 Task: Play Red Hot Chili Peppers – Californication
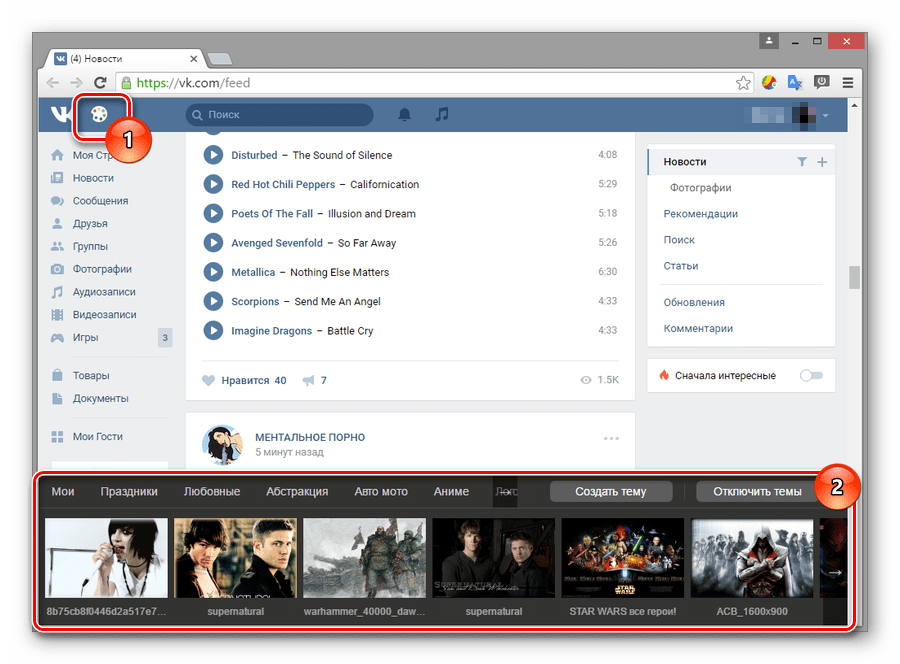pos(214,184)
